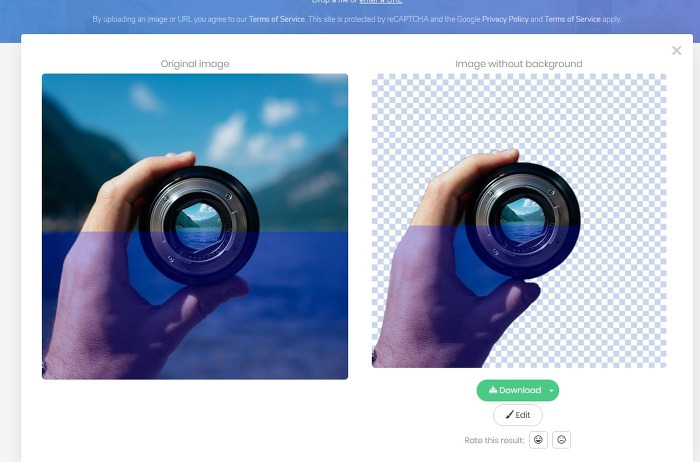Image resolution: width=700 pixels, height=462 pixels.
Task: Close the result panel with the X
Action: click(x=677, y=50)
